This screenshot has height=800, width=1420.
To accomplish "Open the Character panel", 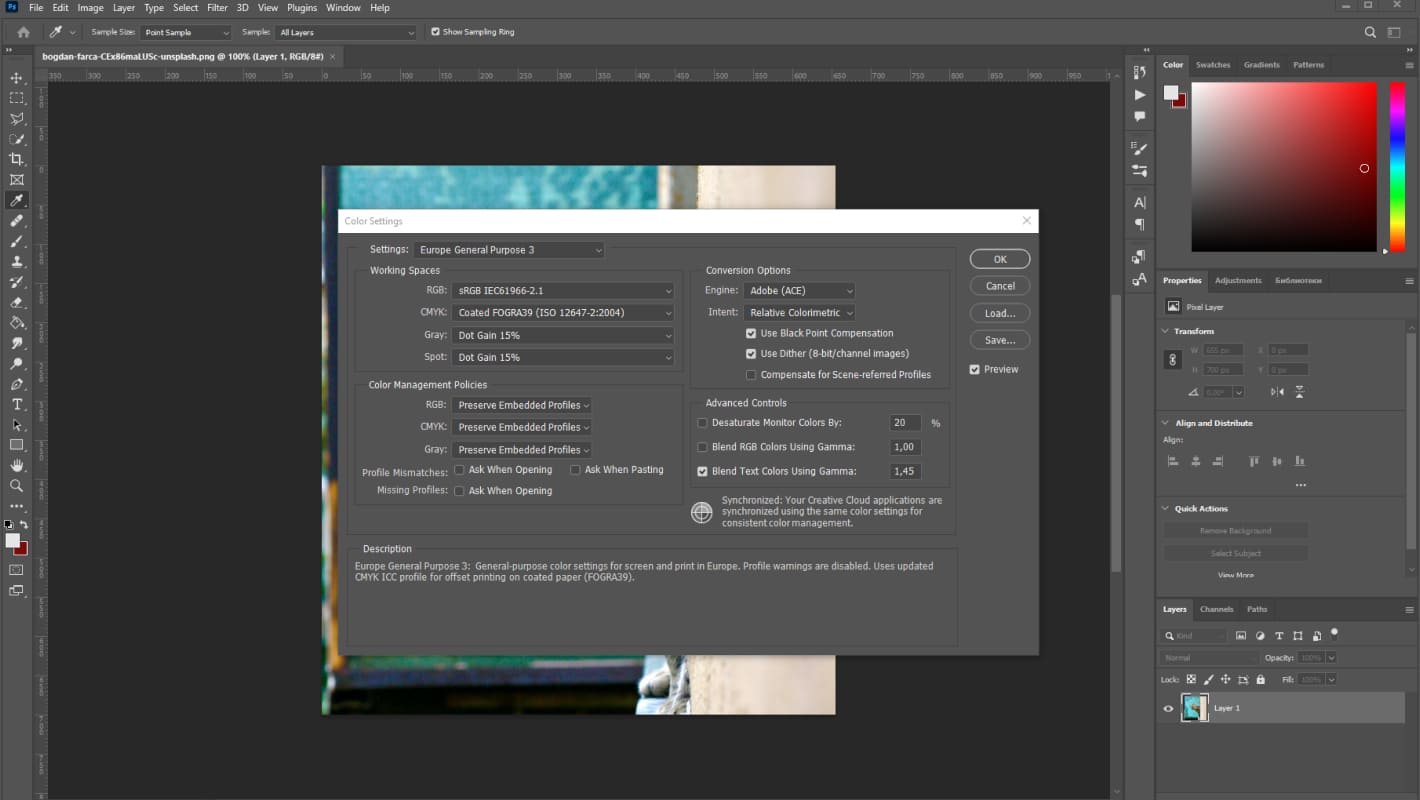I will 1139,202.
